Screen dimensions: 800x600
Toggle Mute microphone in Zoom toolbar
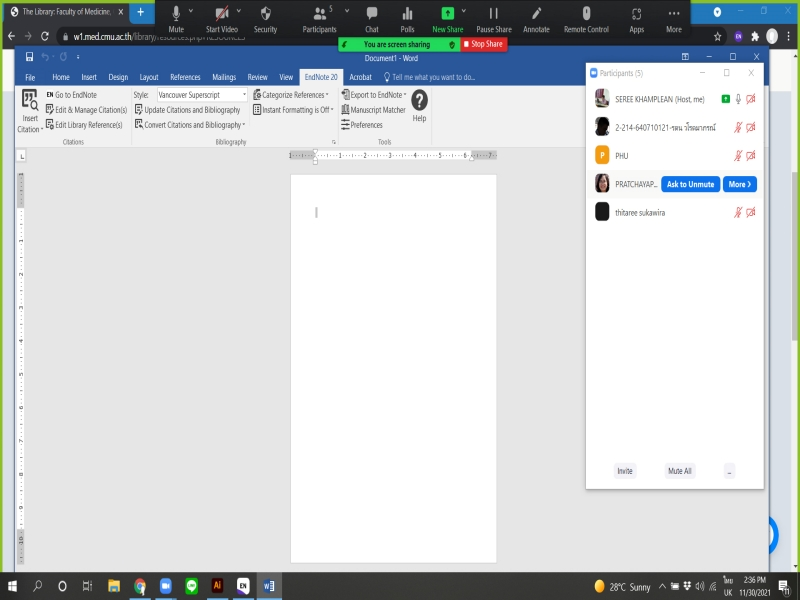[x=176, y=15]
